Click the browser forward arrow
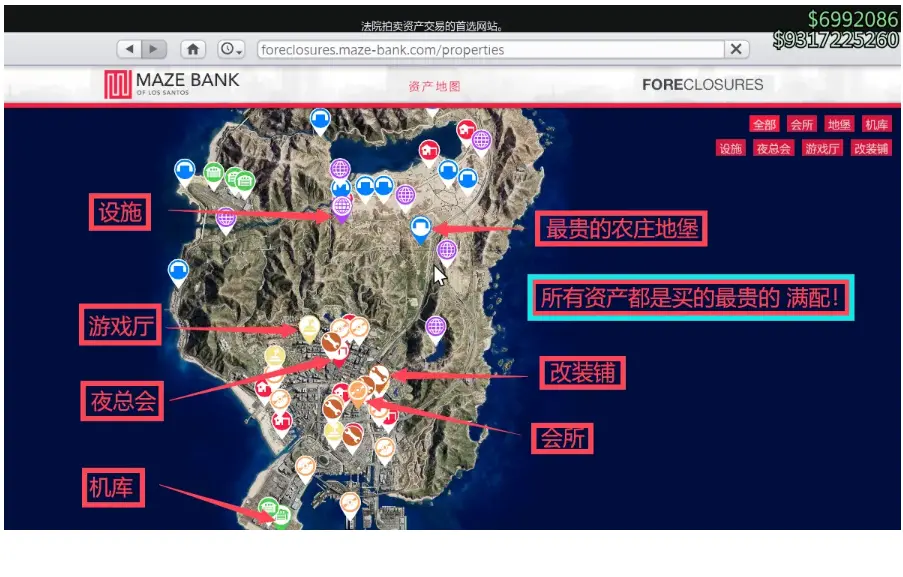The width and height of the screenshot is (903, 577). click(x=154, y=49)
